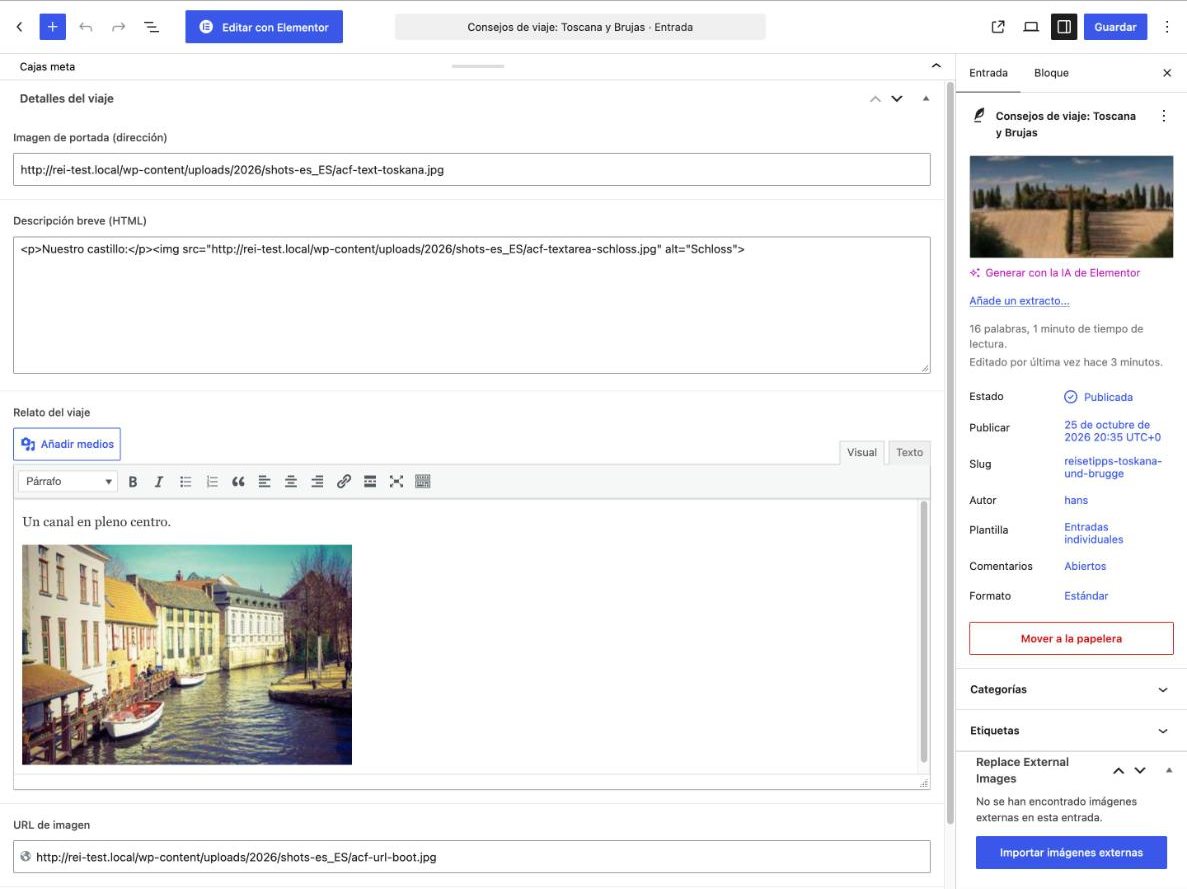Viewport: 1187px width, 889px height.
Task: Select the Visual editor tab
Action: [861, 452]
